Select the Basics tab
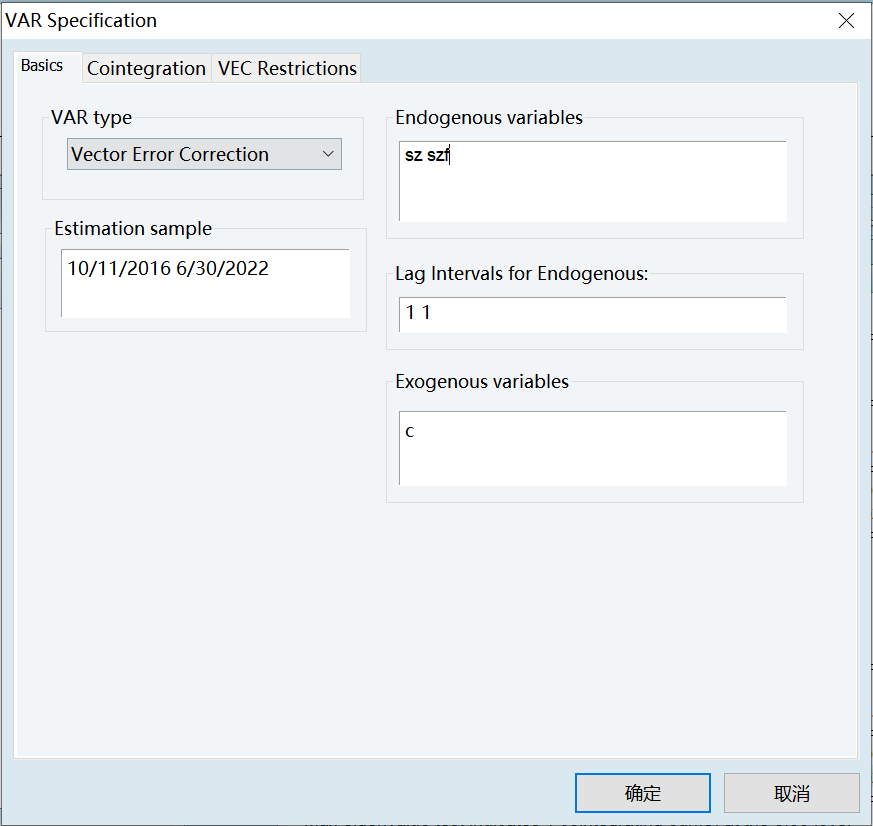 pyautogui.click(x=42, y=66)
